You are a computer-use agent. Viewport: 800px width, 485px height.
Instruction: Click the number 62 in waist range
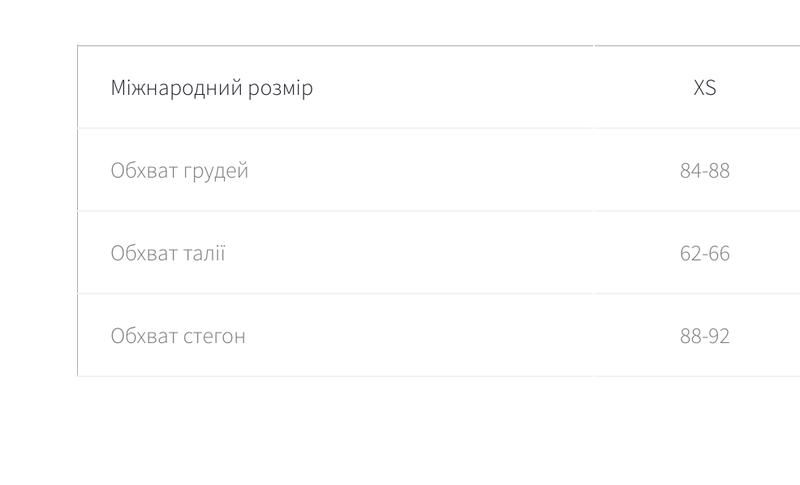pyautogui.click(x=690, y=253)
